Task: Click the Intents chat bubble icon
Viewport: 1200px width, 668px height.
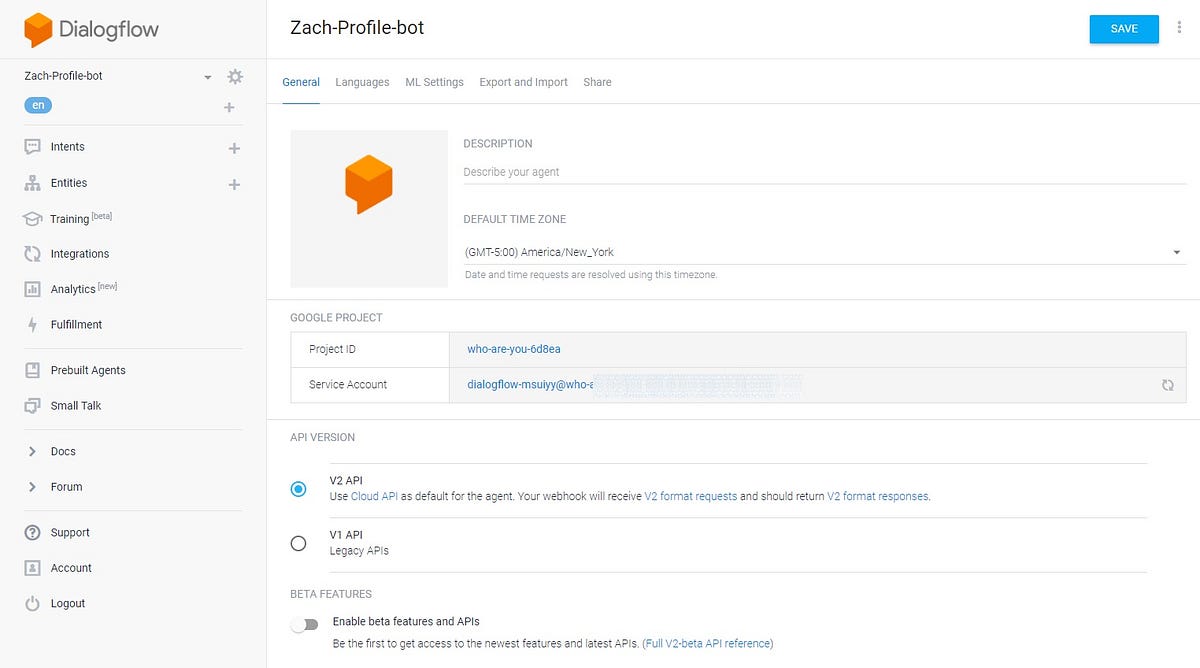Action: coord(32,147)
